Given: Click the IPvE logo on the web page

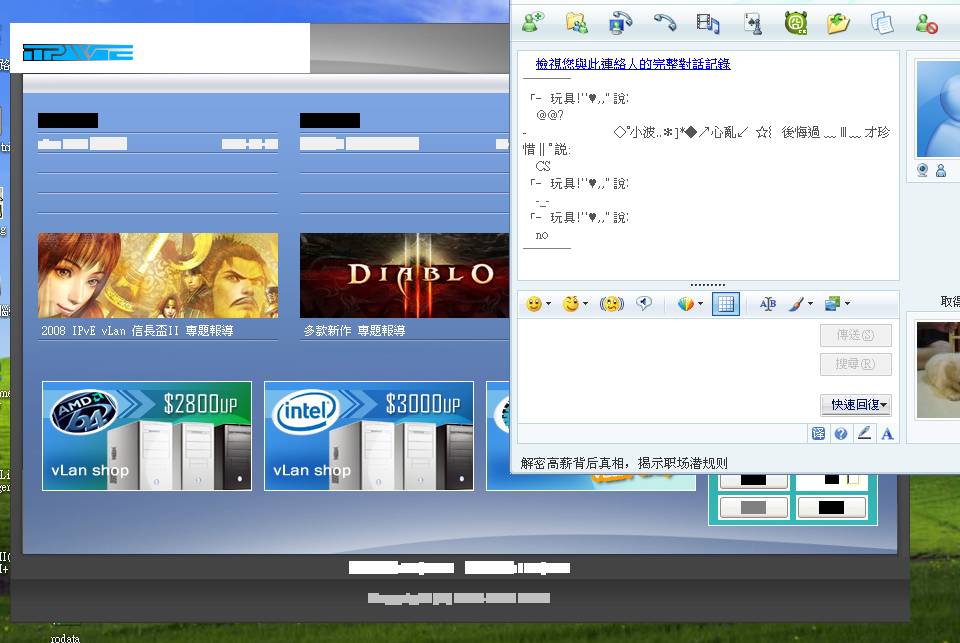Looking at the screenshot, I should point(78,53).
